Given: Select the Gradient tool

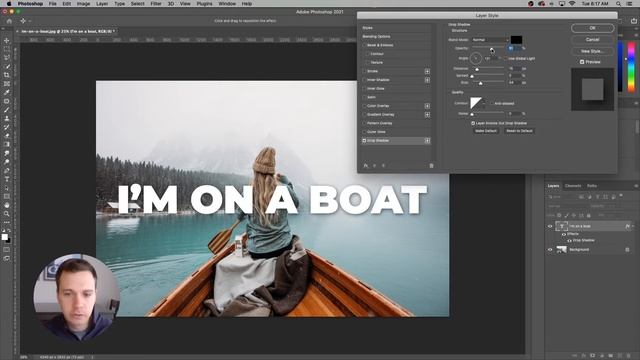Looking at the screenshot, I should pyautogui.click(x=7, y=144).
